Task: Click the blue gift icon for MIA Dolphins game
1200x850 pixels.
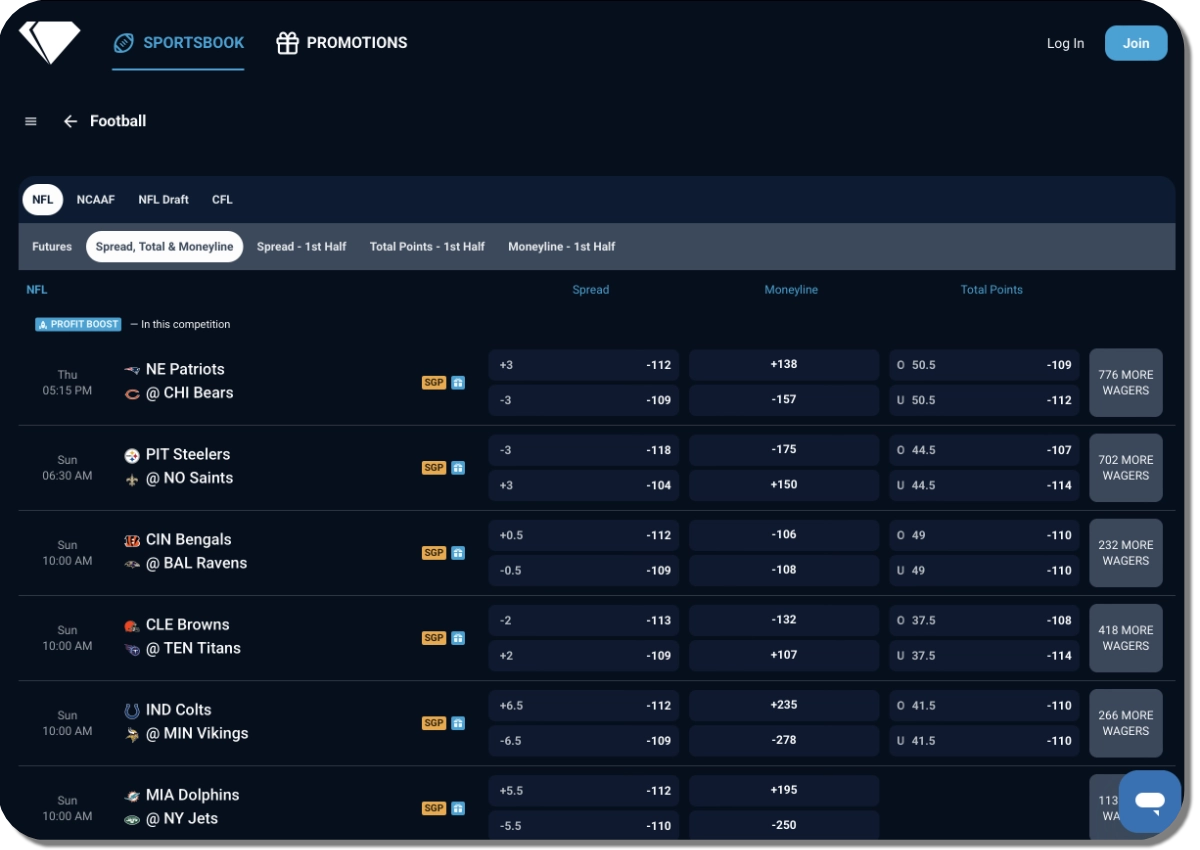Action: [x=458, y=808]
